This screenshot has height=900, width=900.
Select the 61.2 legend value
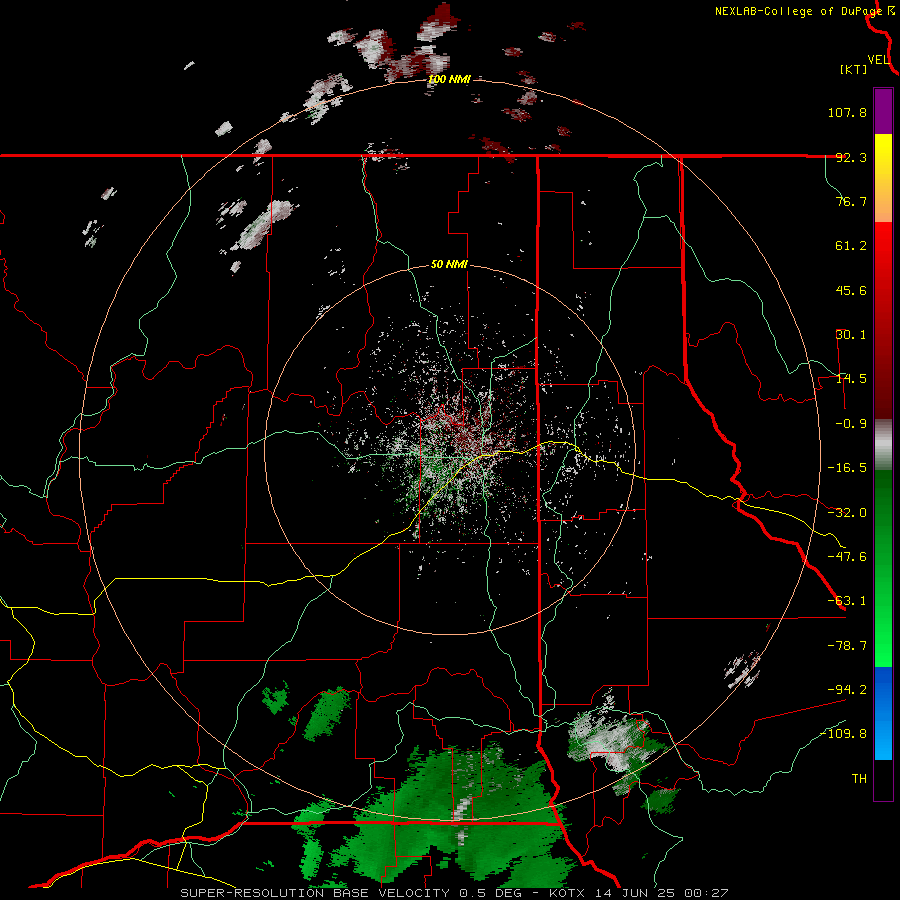(851, 246)
